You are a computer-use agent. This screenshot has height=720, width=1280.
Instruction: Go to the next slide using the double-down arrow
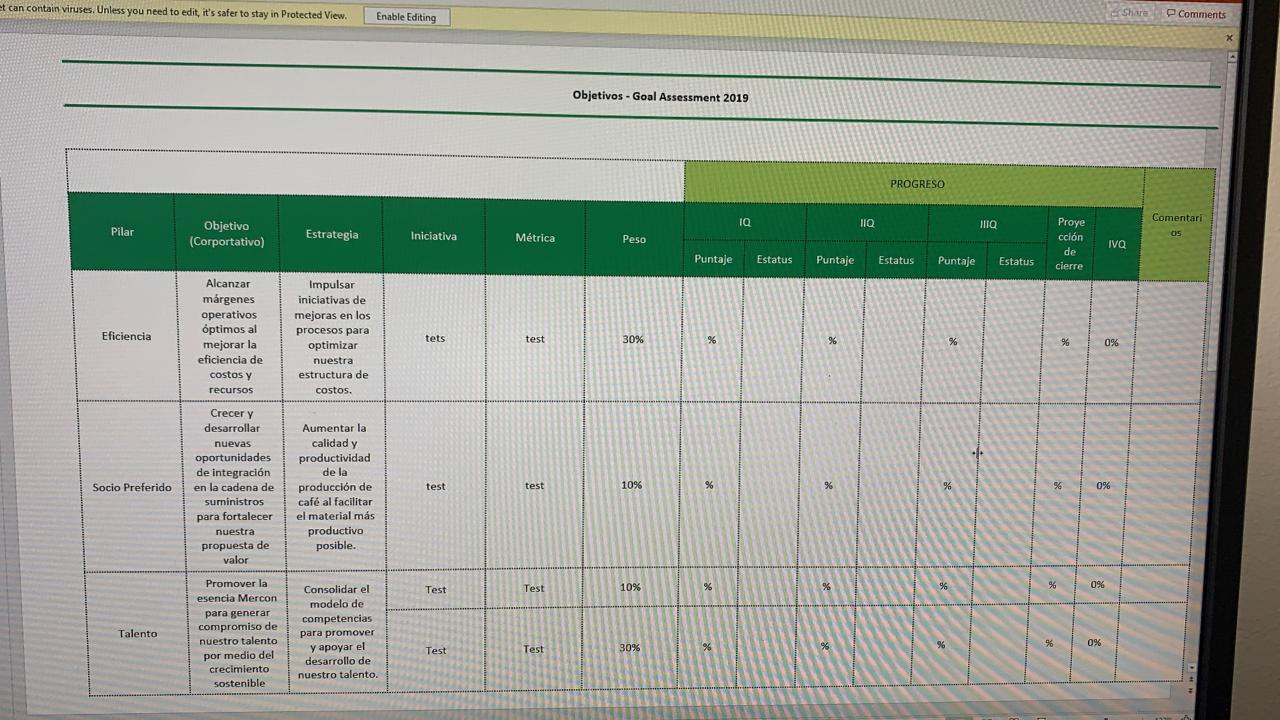1189,691
